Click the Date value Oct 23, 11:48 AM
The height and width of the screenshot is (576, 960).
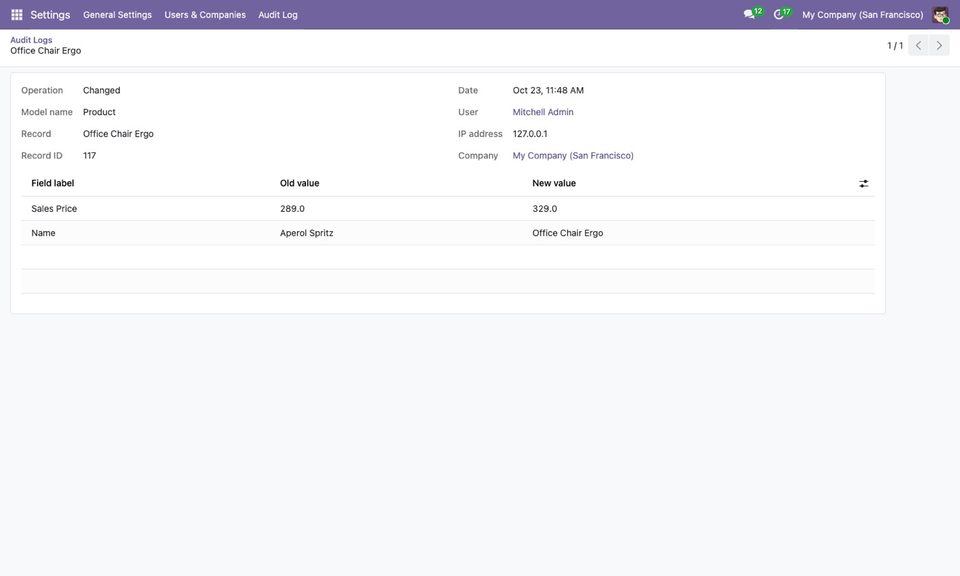pyautogui.click(x=548, y=90)
